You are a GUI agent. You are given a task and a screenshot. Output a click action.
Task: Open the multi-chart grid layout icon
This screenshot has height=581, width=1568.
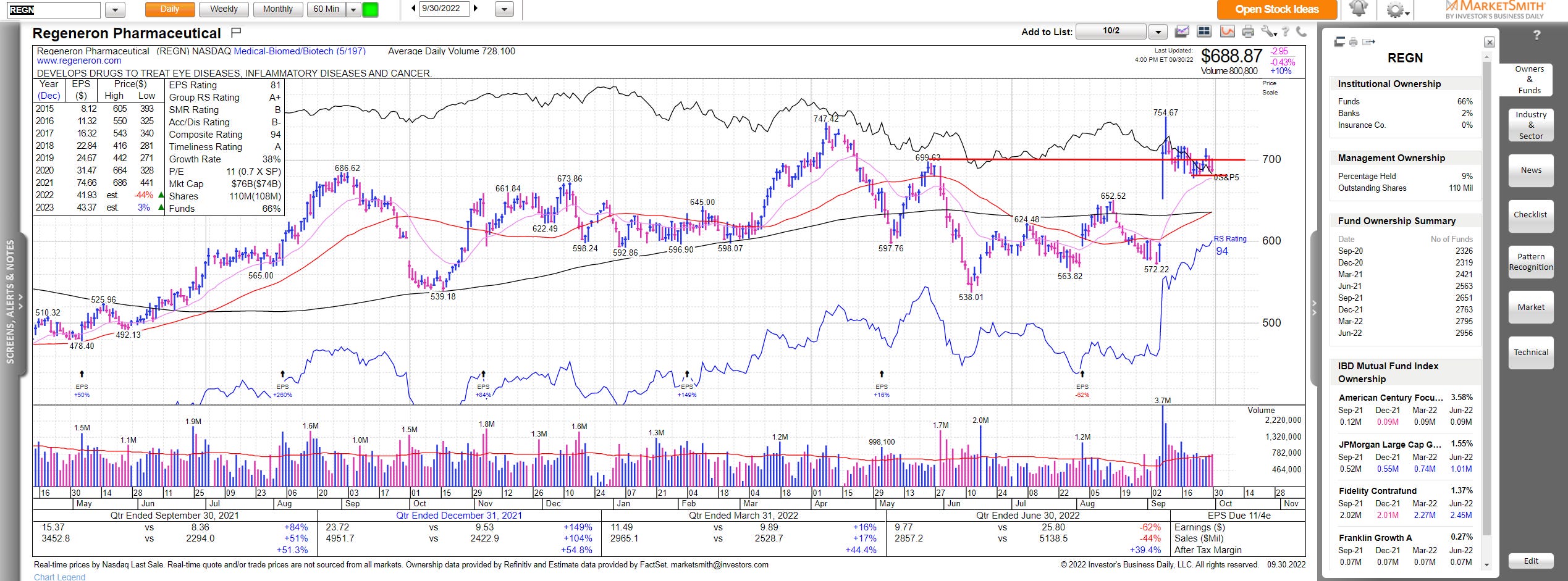click(1204, 31)
